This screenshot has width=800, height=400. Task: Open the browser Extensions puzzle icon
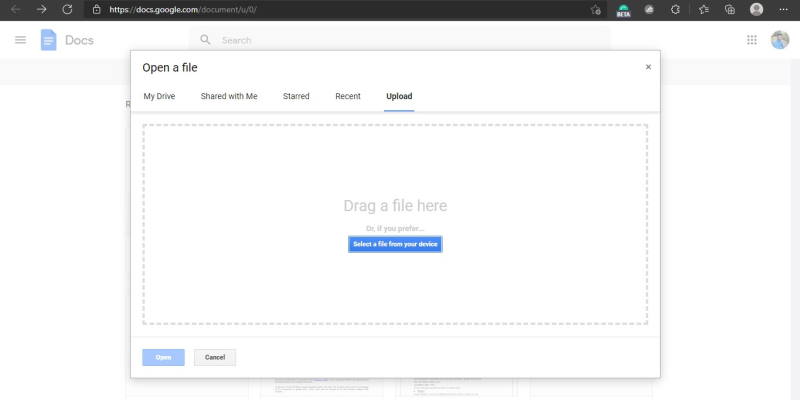[x=675, y=9]
